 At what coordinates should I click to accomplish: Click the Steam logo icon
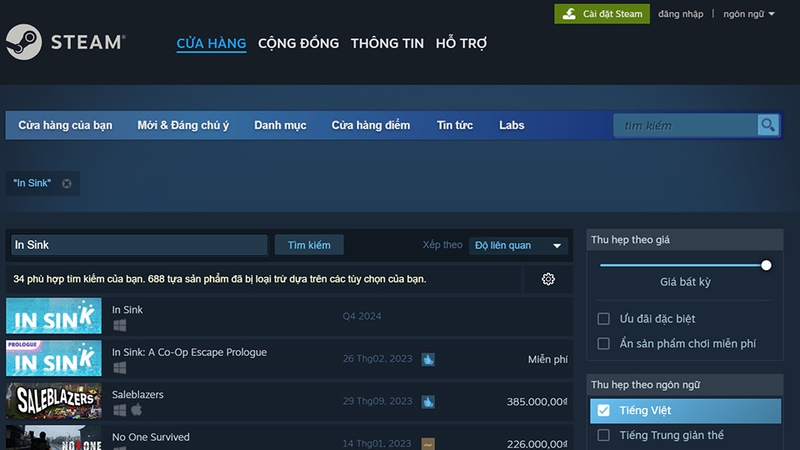(x=23, y=42)
